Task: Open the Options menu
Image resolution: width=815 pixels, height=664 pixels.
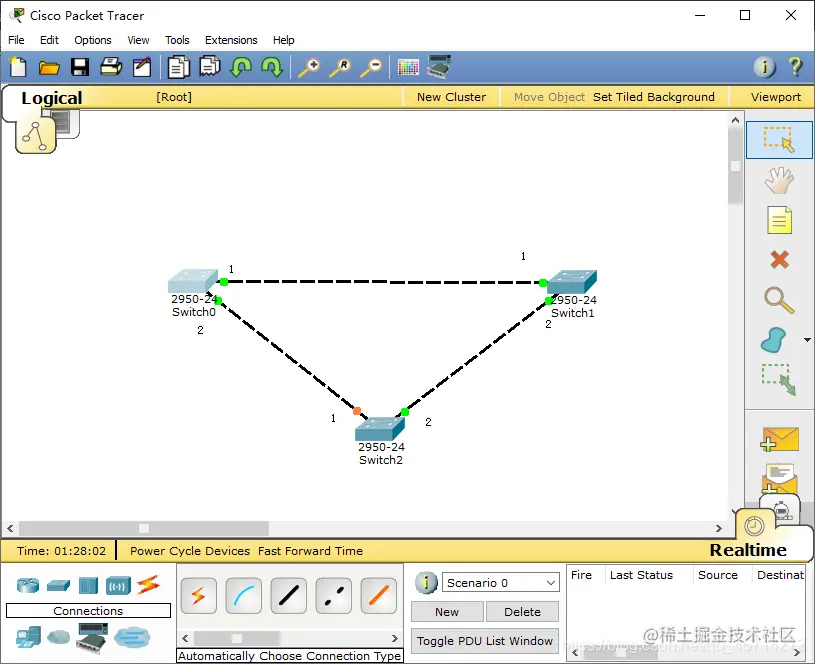Action: [93, 40]
